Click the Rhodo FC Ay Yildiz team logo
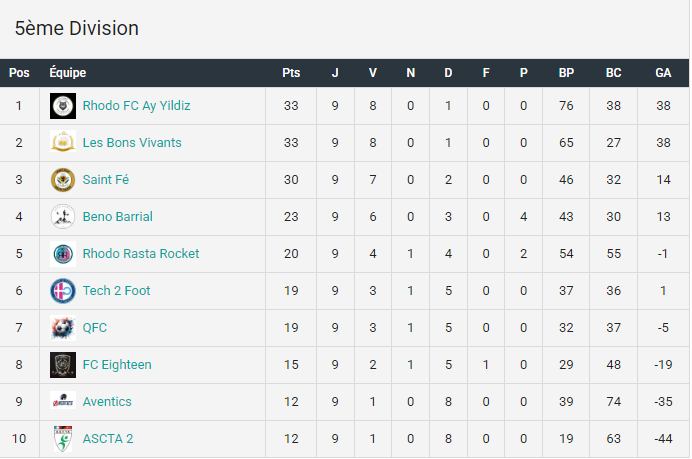 click(x=63, y=106)
